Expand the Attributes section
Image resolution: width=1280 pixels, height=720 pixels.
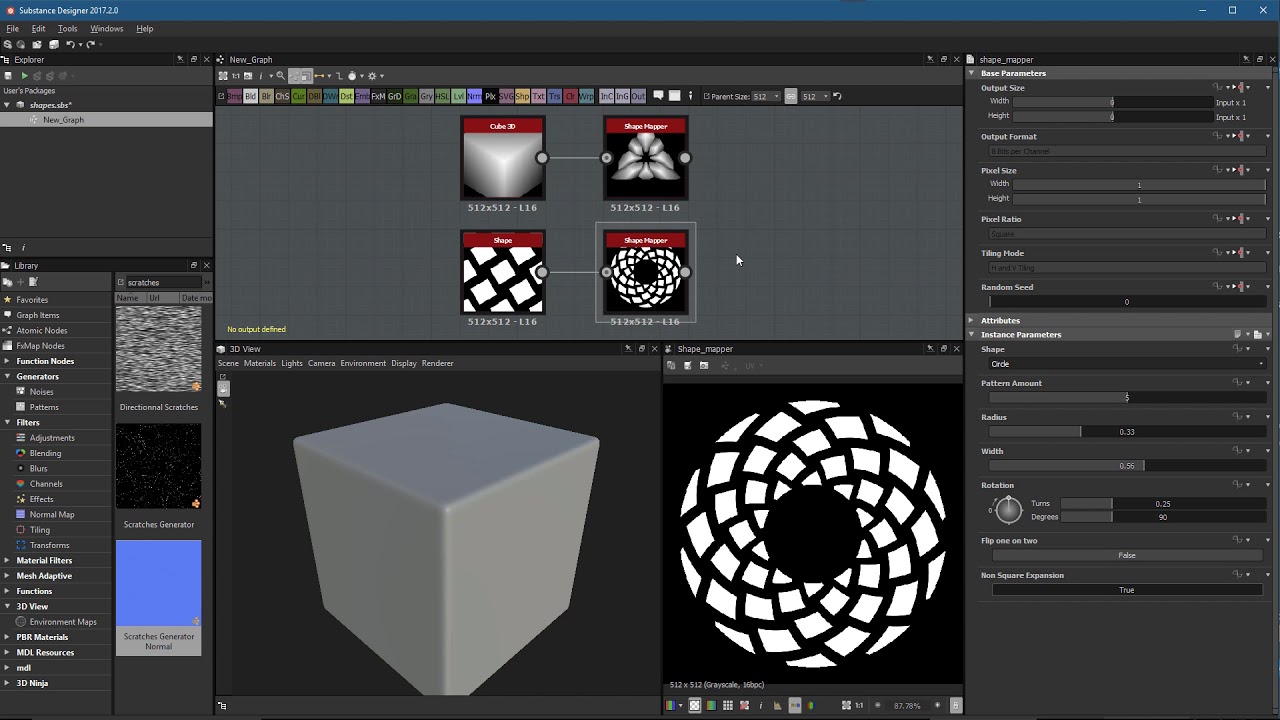click(1000, 320)
